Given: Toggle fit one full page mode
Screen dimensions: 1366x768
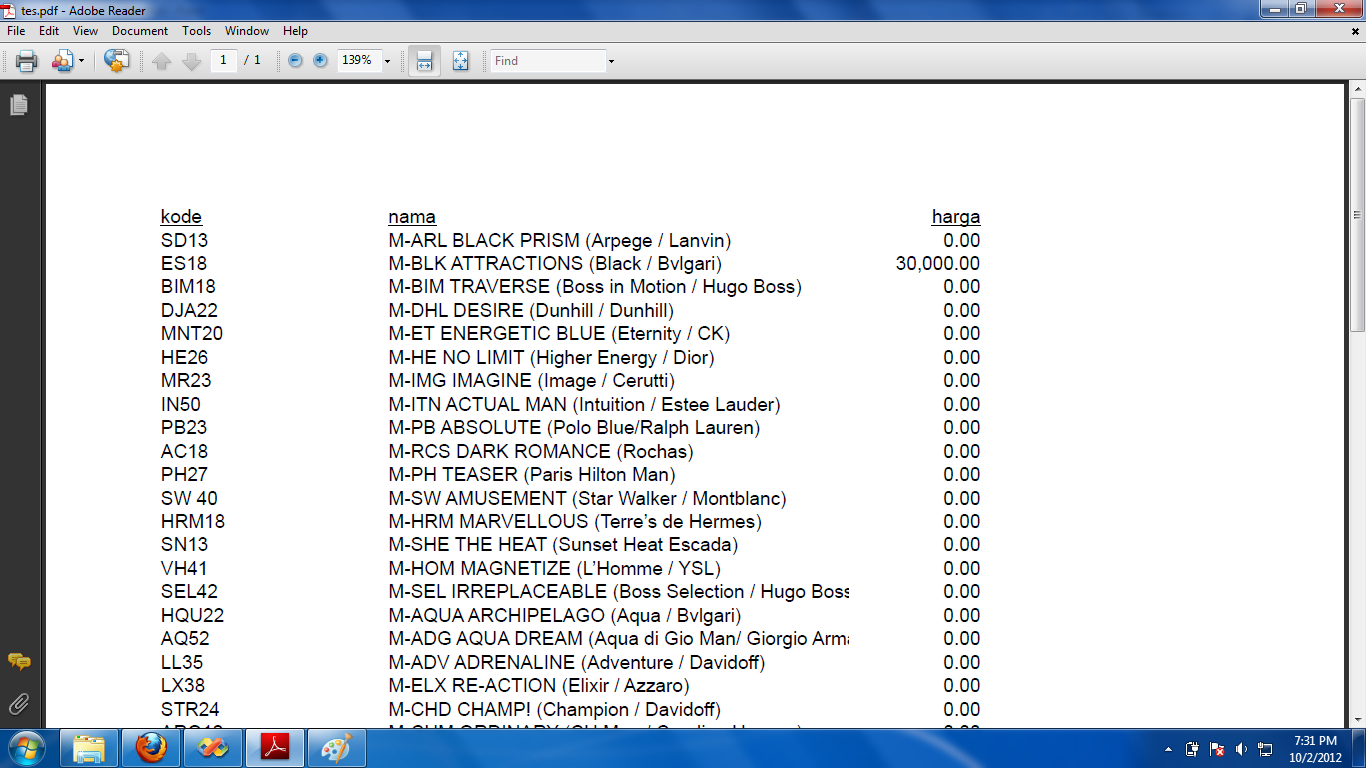Looking at the screenshot, I should click(x=460, y=61).
